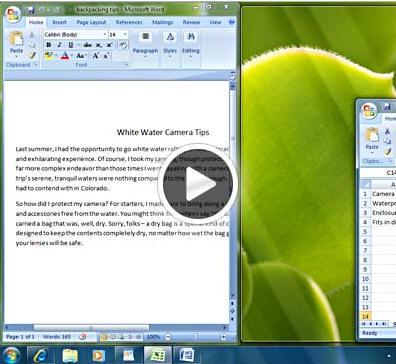Open the Calibri font name dropdown
Viewport: 396px width, 364px height.
tap(105, 34)
